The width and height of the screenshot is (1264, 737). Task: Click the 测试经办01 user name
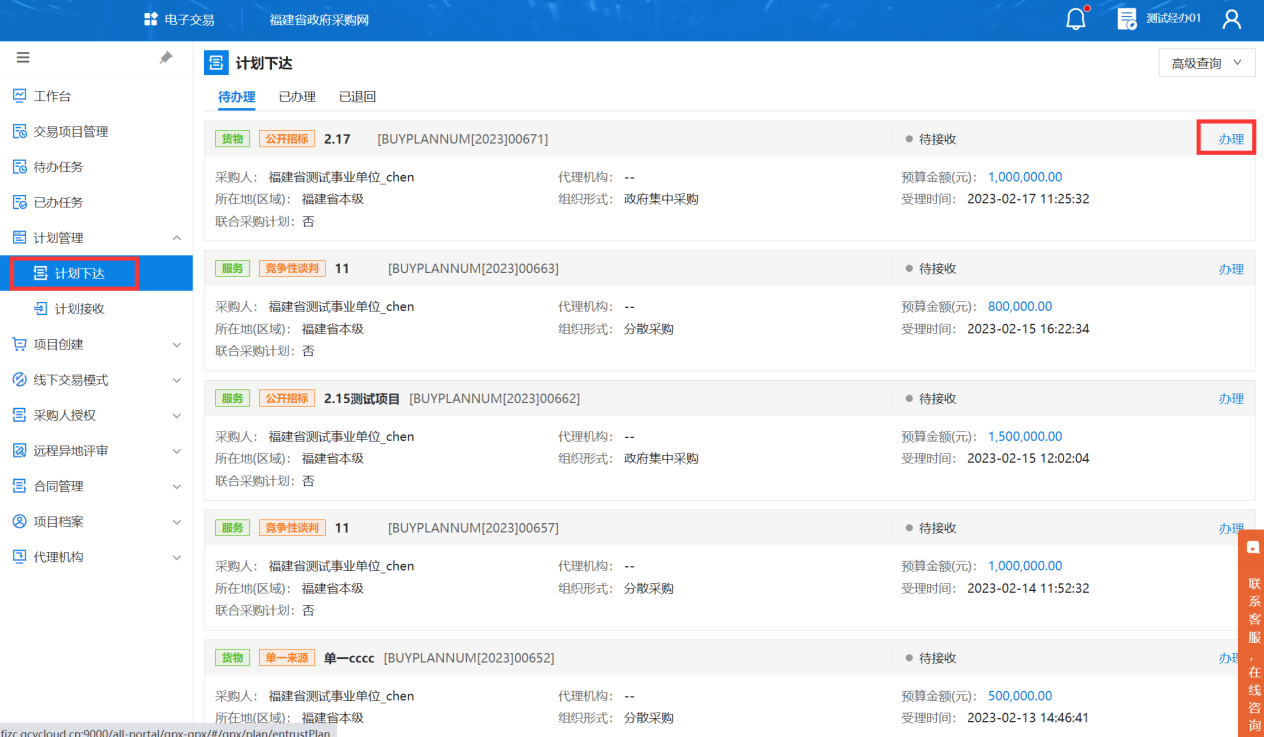(x=1173, y=19)
